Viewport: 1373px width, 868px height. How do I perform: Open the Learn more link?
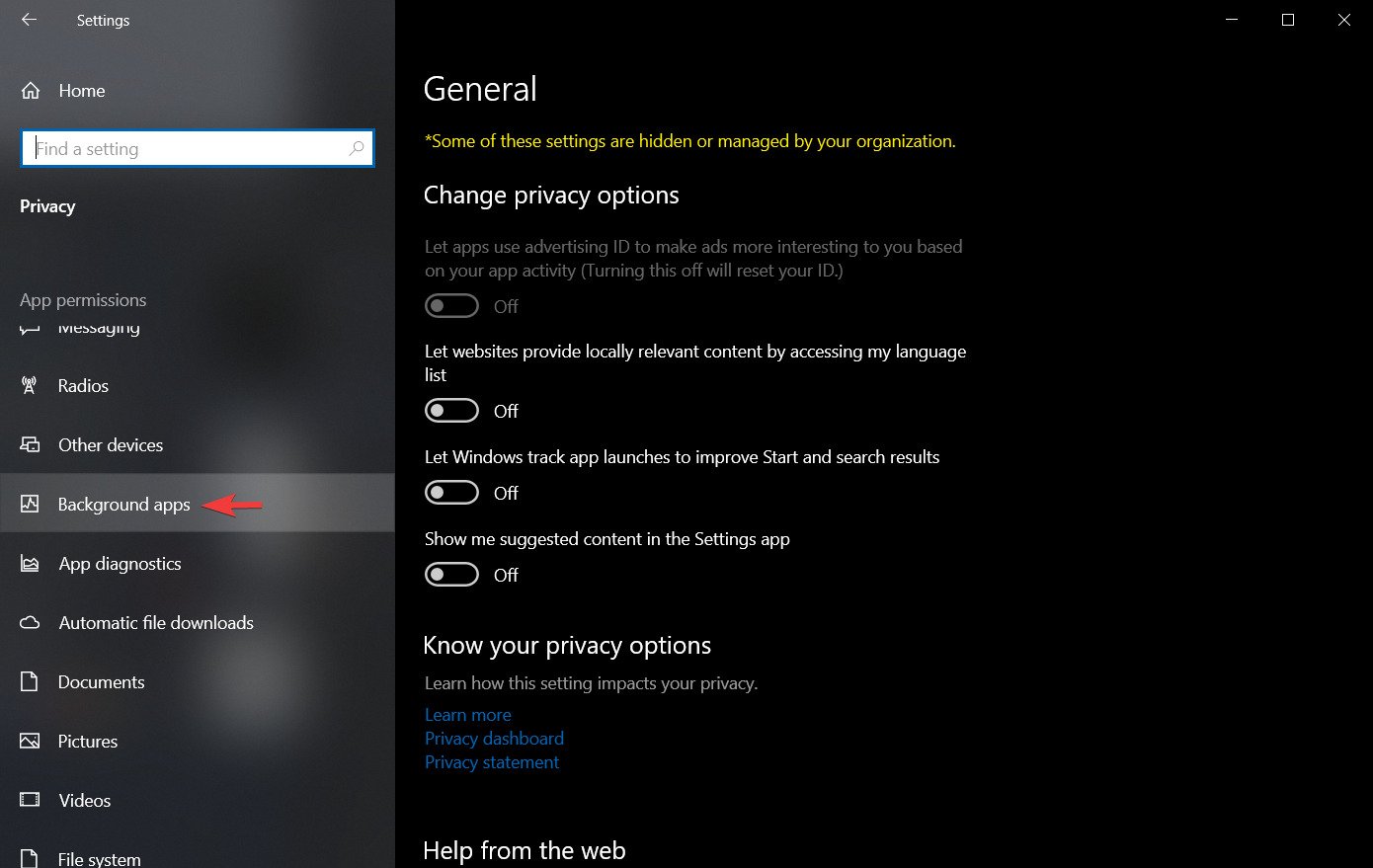[468, 715]
